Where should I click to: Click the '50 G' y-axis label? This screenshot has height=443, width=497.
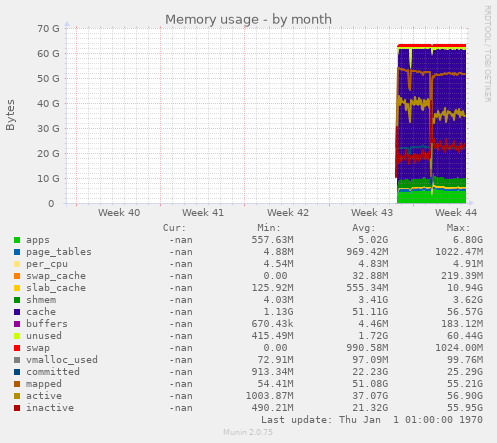click(48, 79)
